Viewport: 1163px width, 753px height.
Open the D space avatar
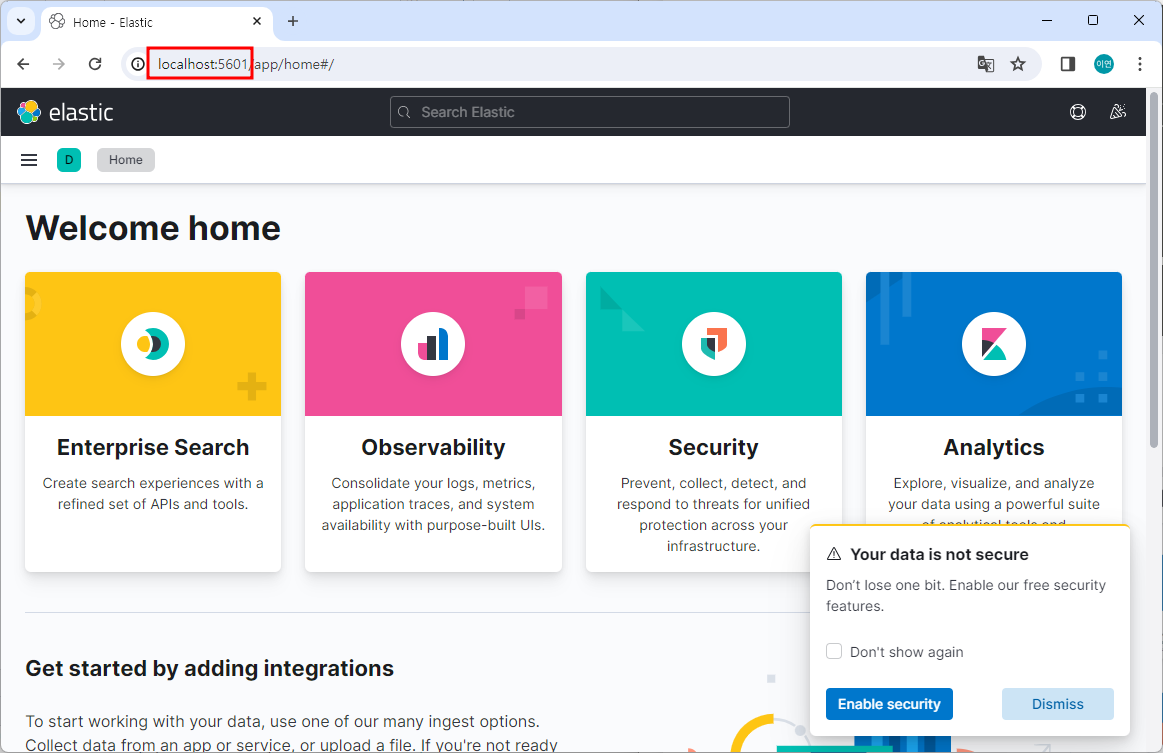[69, 160]
